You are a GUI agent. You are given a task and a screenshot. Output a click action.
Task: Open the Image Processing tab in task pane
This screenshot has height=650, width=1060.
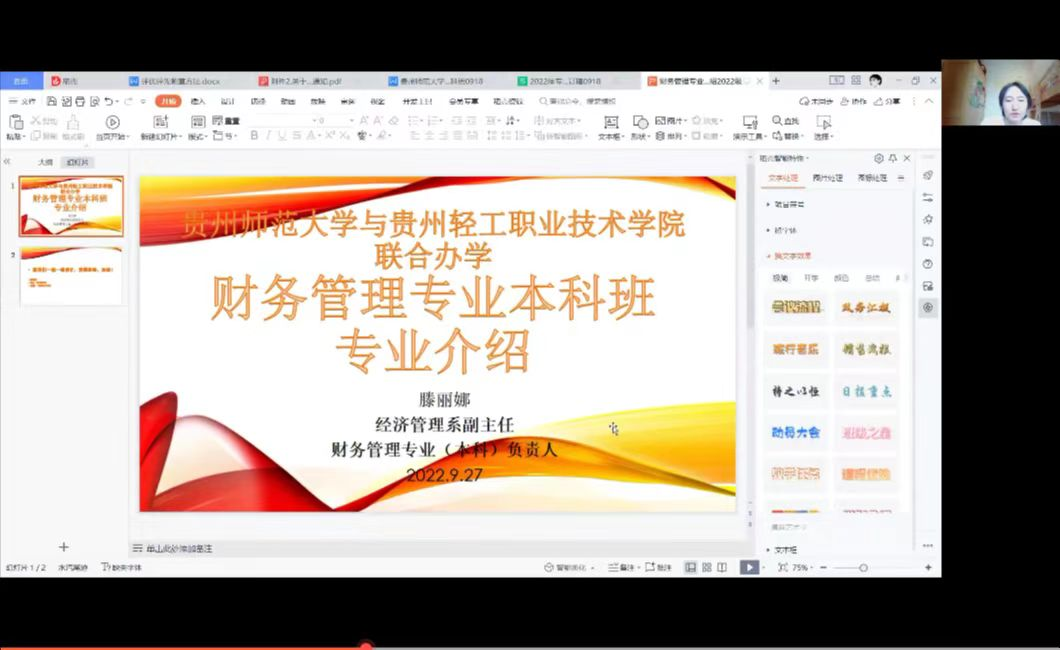pyautogui.click(x=827, y=178)
